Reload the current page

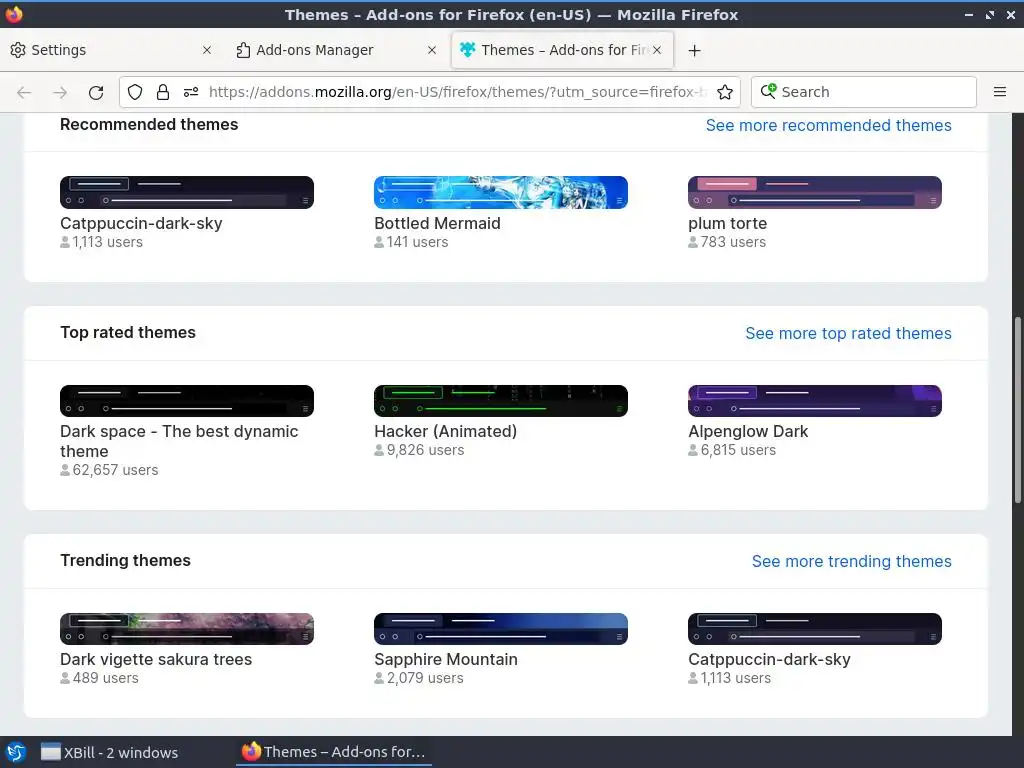click(96, 92)
